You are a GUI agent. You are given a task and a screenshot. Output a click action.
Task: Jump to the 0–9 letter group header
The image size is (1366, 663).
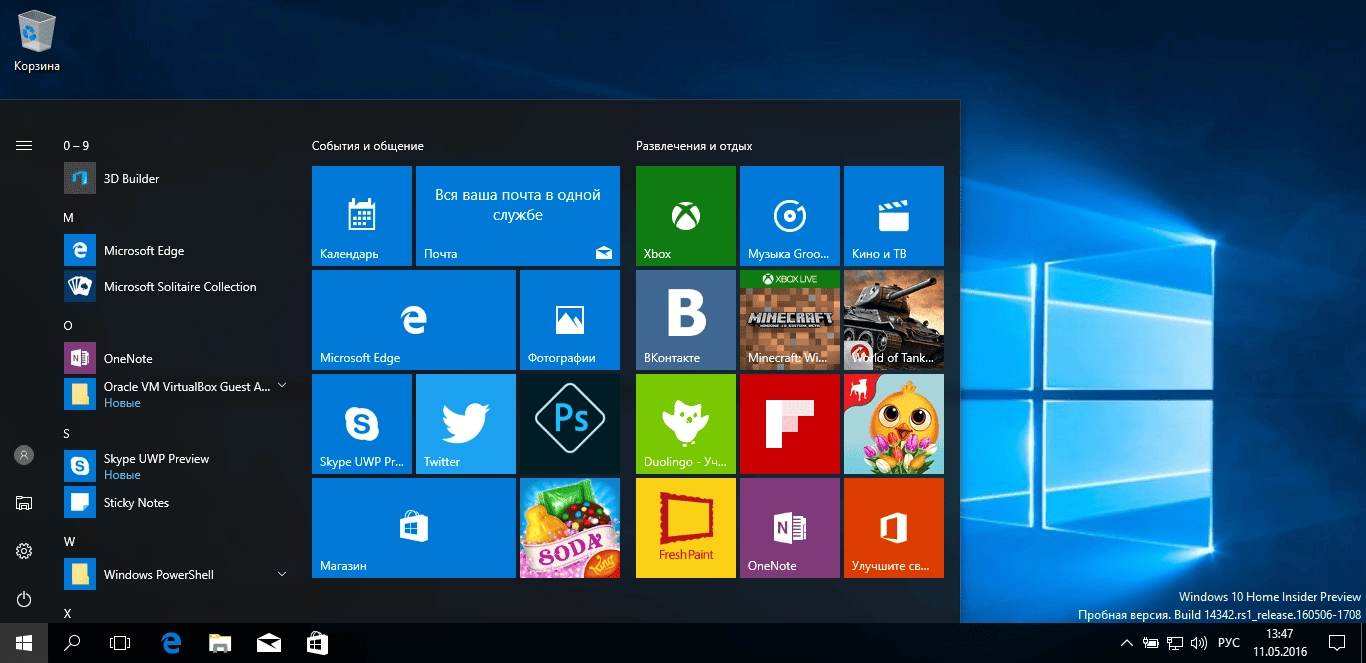coord(76,146)
